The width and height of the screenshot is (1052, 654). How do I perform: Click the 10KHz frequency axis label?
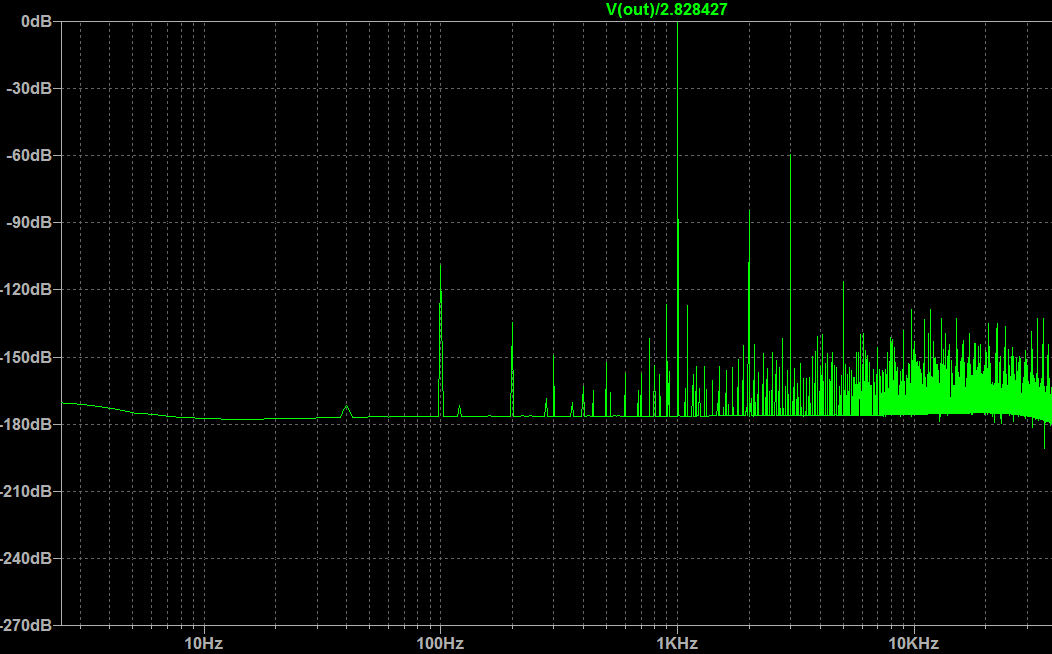tap(913, 644)
